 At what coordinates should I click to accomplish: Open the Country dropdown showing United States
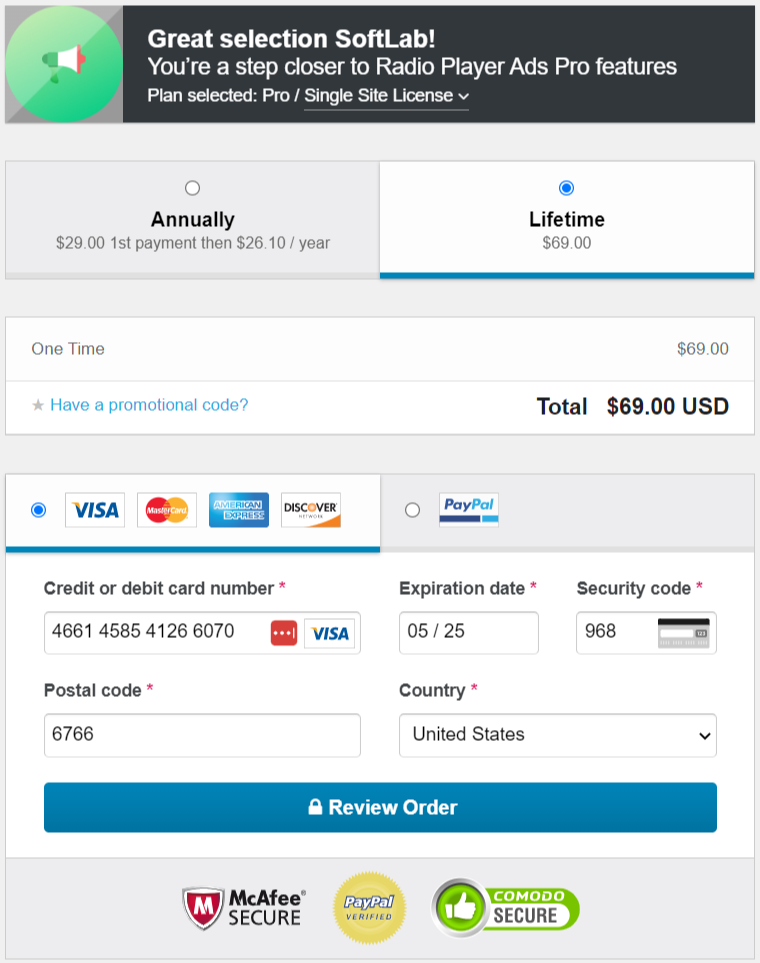tap(558, 735)
